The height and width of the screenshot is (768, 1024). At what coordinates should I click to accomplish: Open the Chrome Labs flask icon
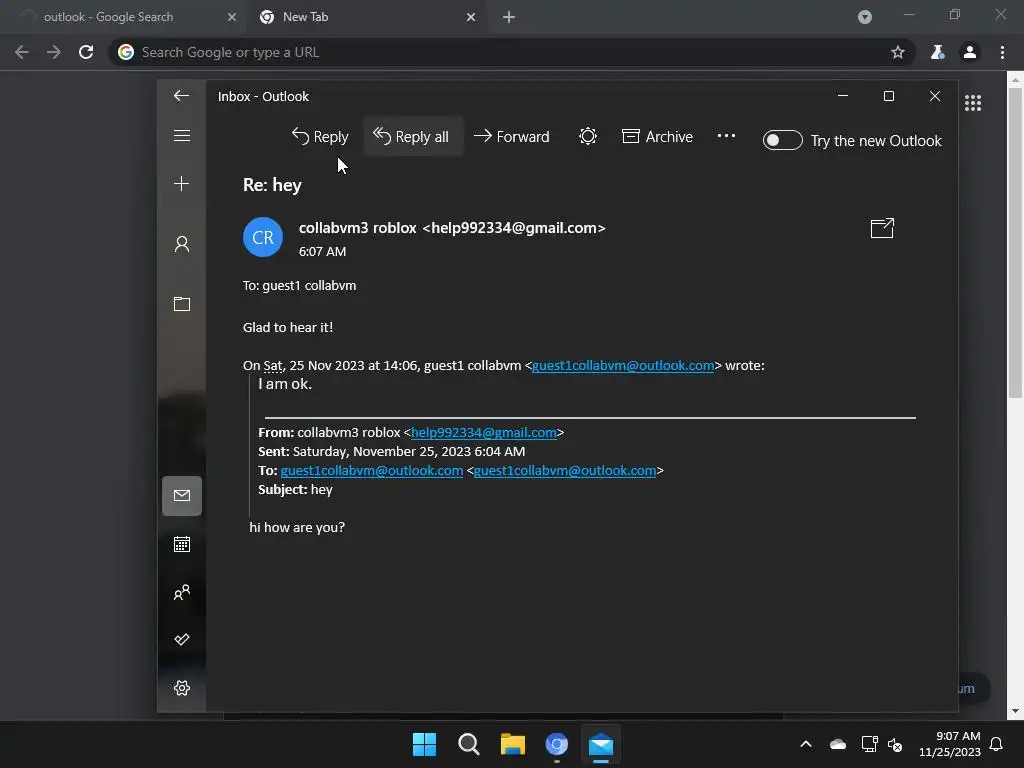(x=937, y=52)
